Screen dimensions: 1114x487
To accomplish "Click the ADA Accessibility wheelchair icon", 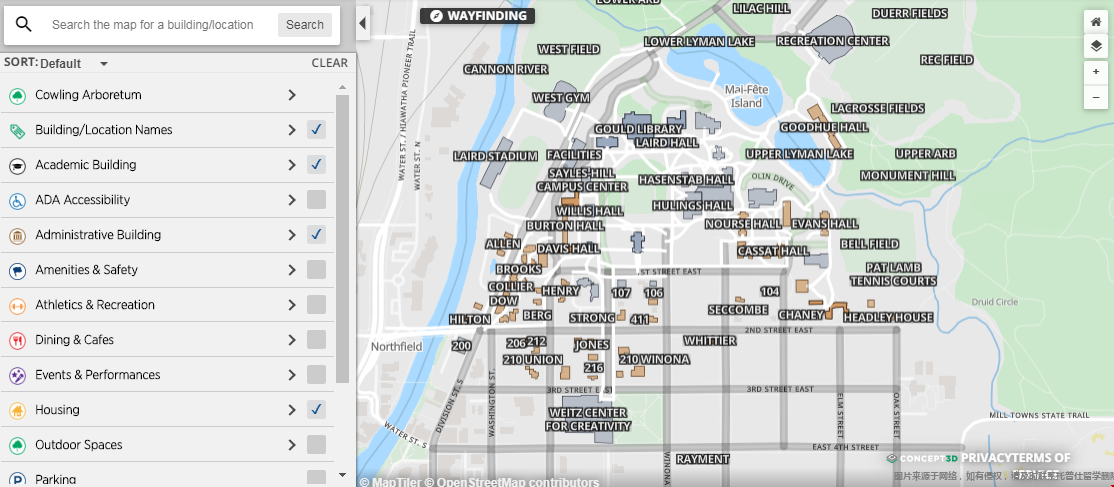I will click(x=17, y=200).
